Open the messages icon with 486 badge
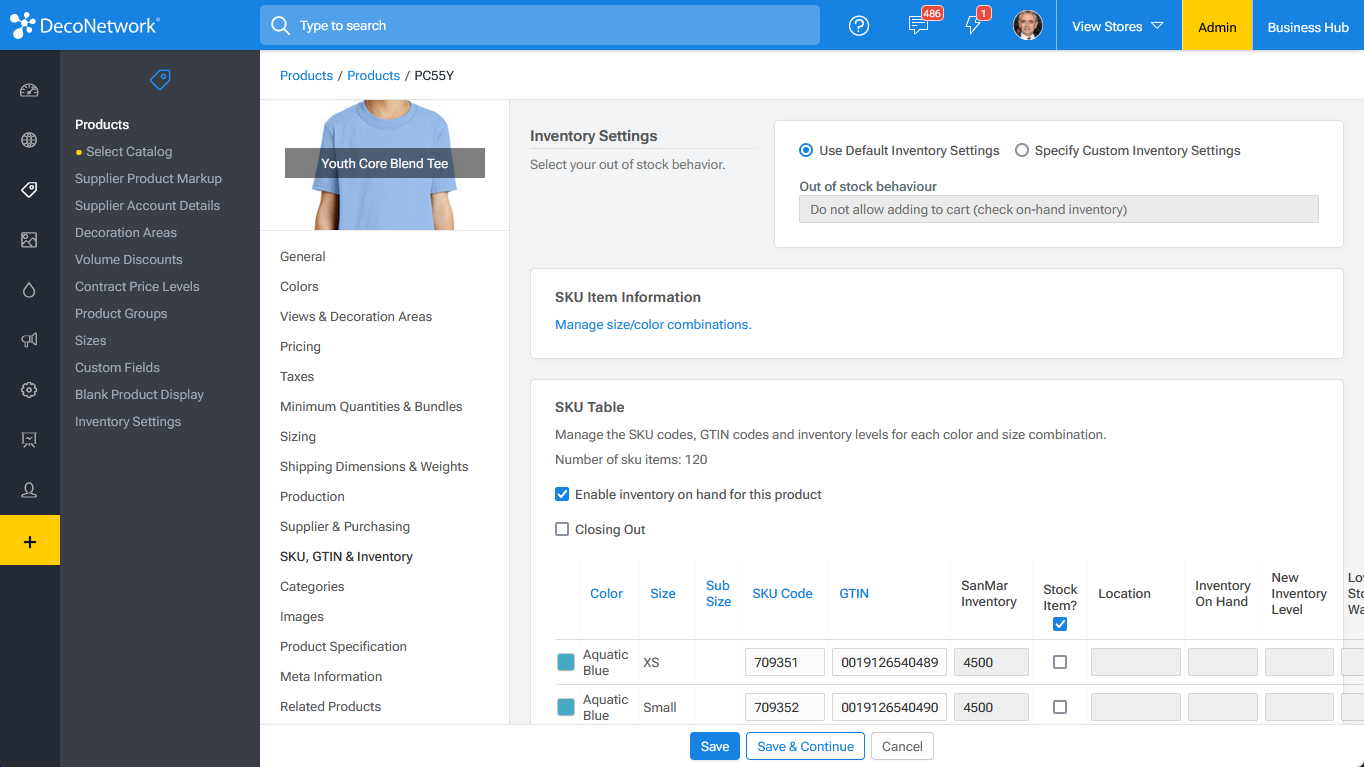Viewport: 1364px width, 767px height. [918, 26]
